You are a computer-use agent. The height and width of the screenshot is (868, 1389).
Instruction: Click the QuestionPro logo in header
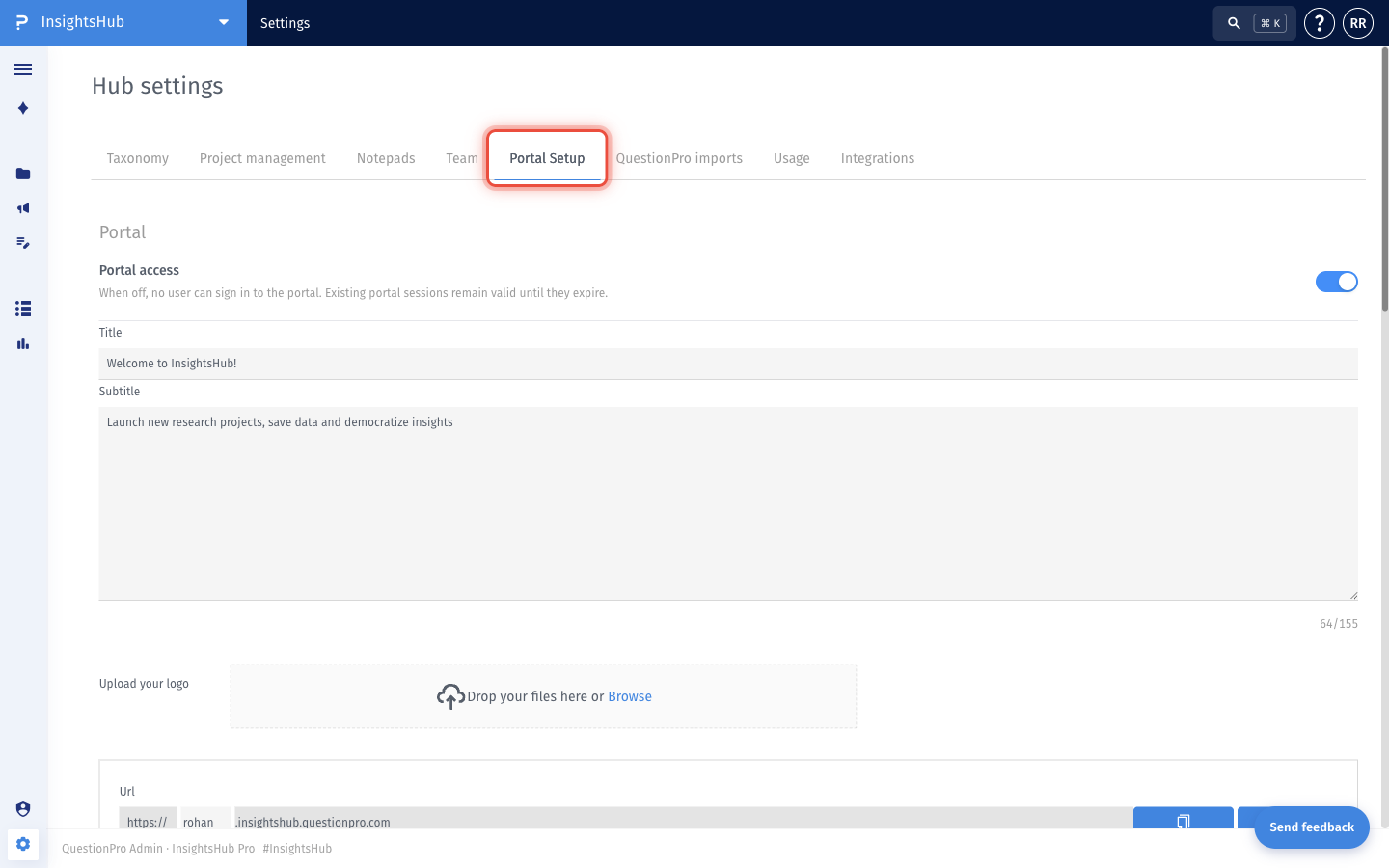click(21, 22)
